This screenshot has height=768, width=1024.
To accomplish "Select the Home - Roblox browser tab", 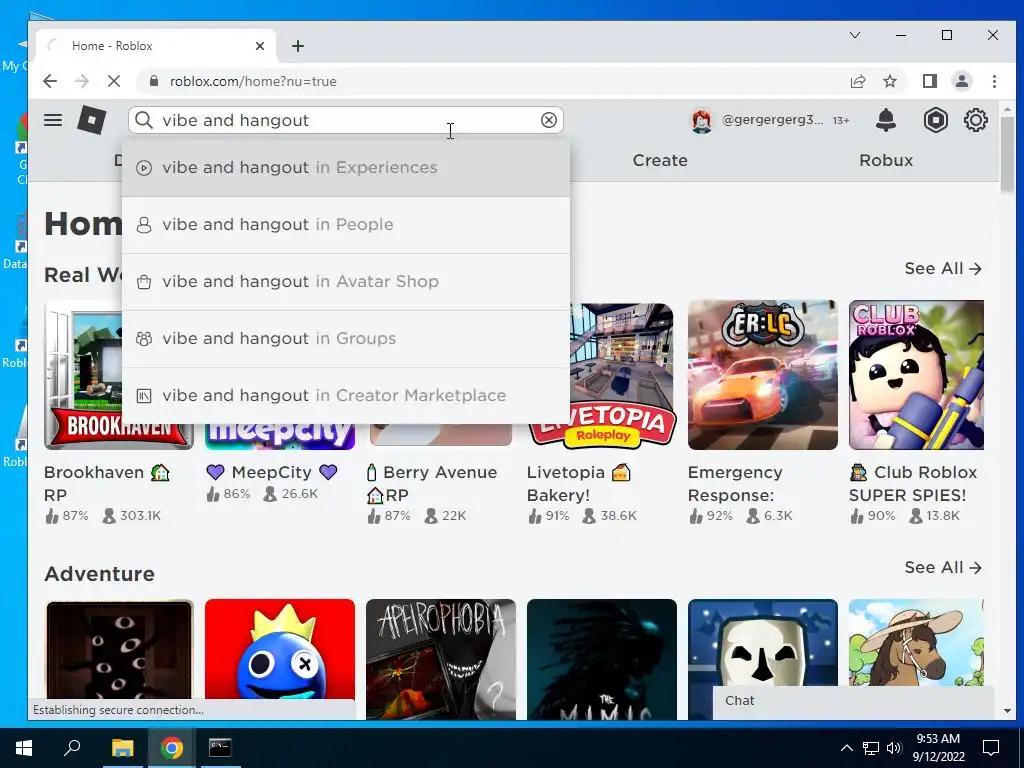I will pyautogui.click(x=155, y=46).
